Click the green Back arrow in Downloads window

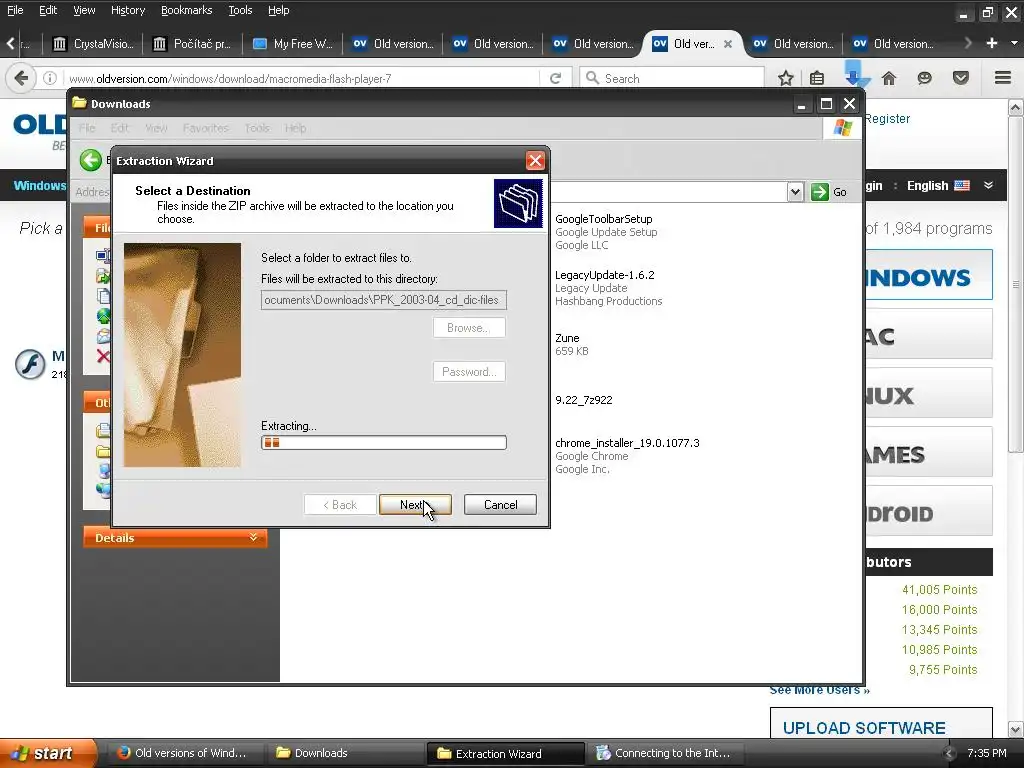(91, 160)
